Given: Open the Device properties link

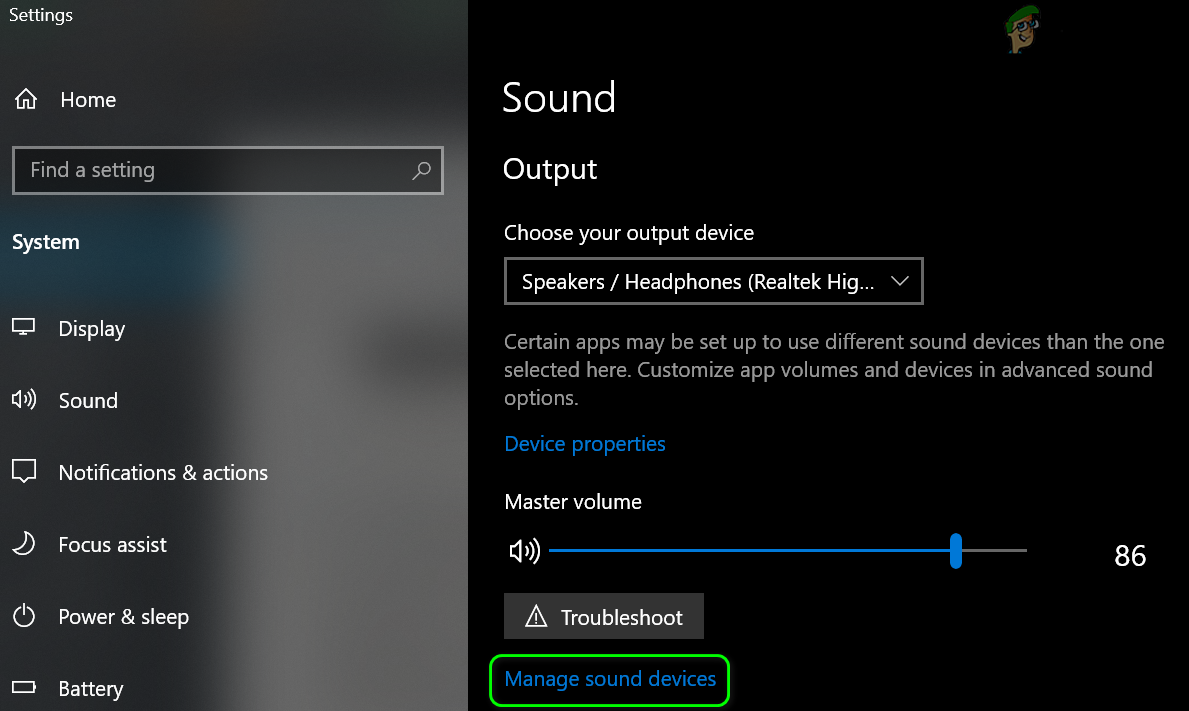Looking at the screenshot, I should coord(585,444).
